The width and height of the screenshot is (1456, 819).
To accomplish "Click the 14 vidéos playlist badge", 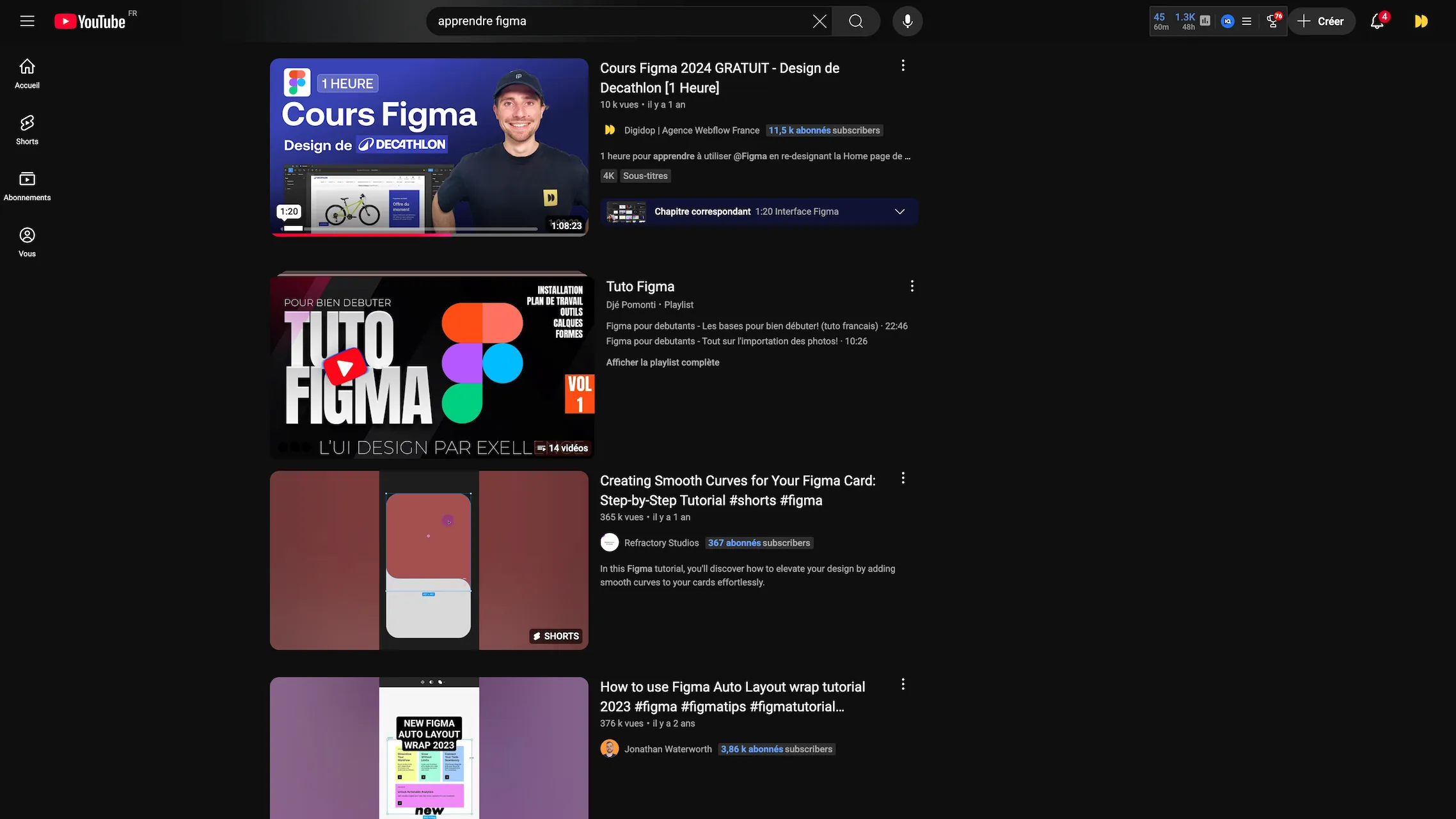I will (x=562, y=448).
